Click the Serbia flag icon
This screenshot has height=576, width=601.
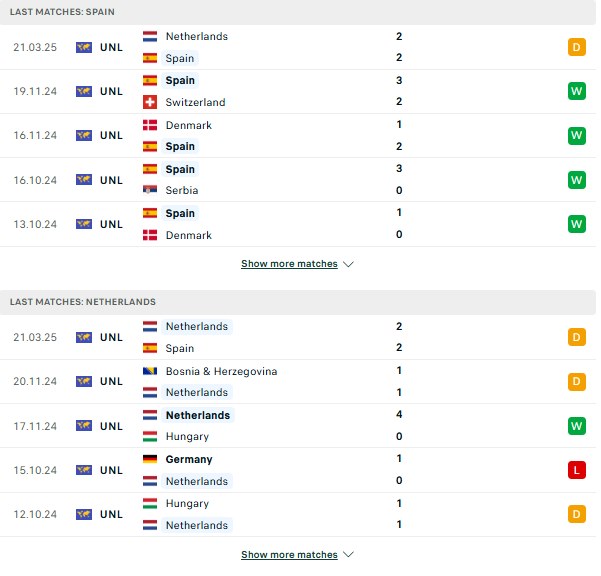[150, 190]
